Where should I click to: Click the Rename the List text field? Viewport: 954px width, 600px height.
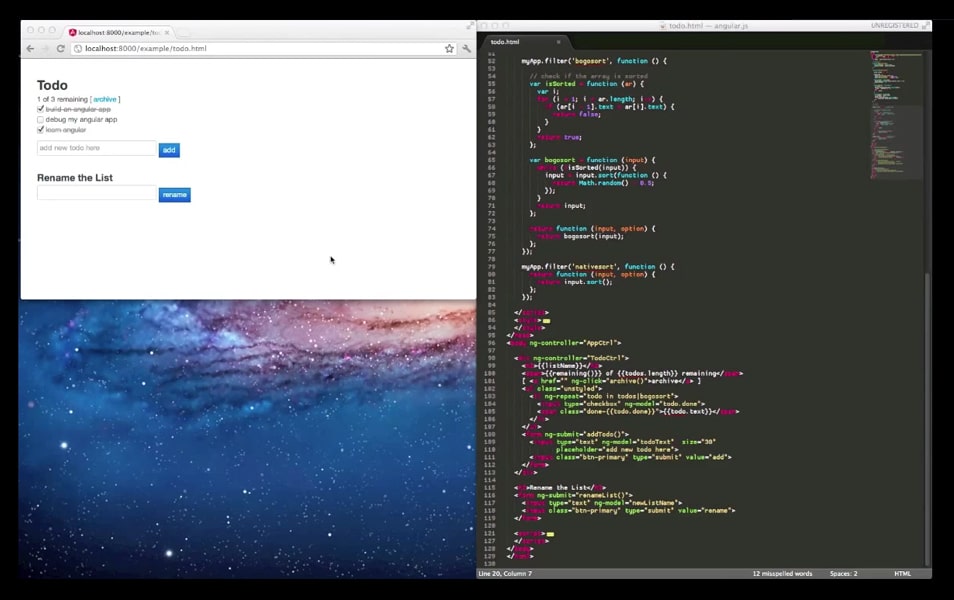97,193
